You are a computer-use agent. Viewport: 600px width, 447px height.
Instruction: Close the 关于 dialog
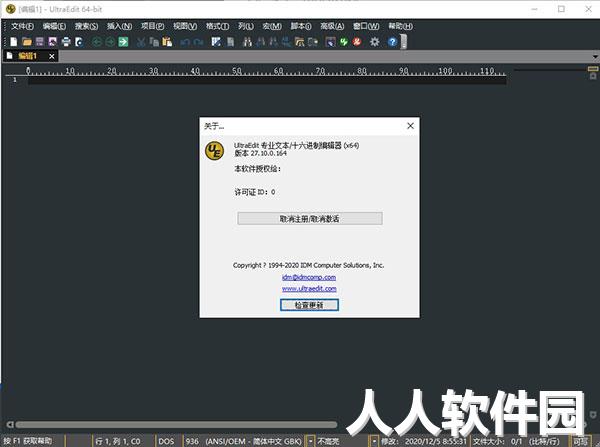(410, 126)
